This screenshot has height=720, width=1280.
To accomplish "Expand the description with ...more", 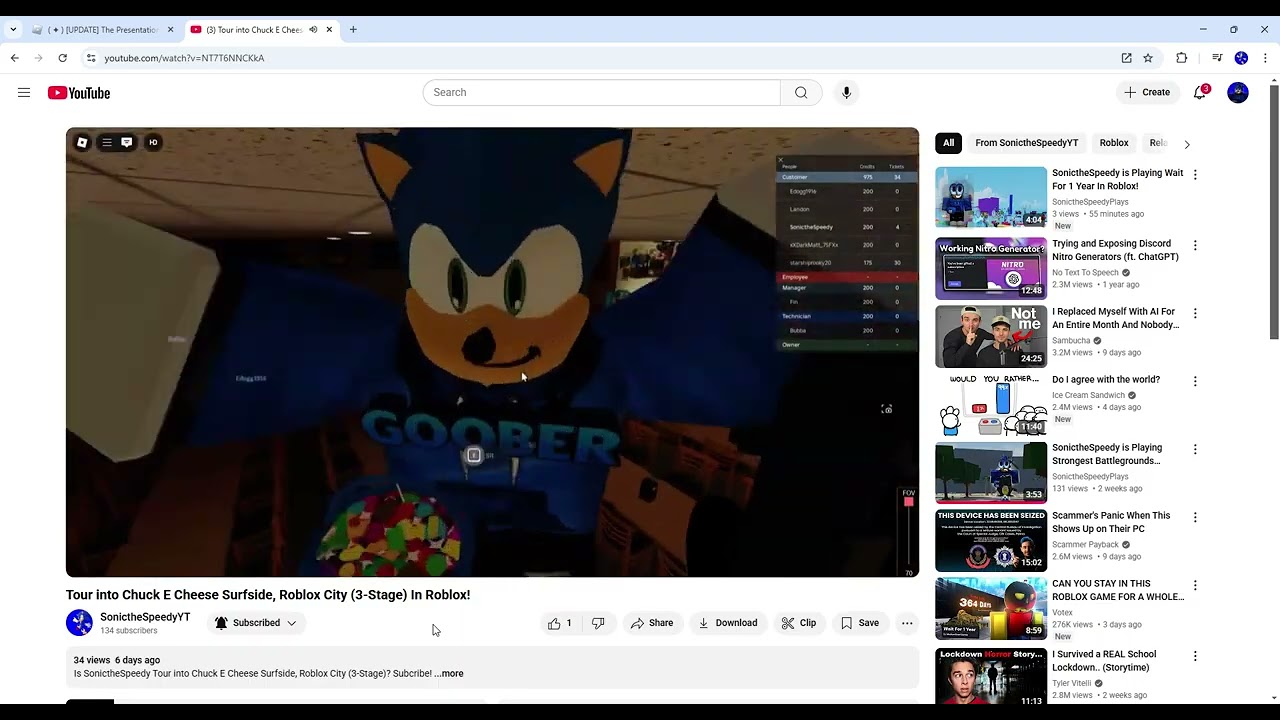I will coord(449,674).
